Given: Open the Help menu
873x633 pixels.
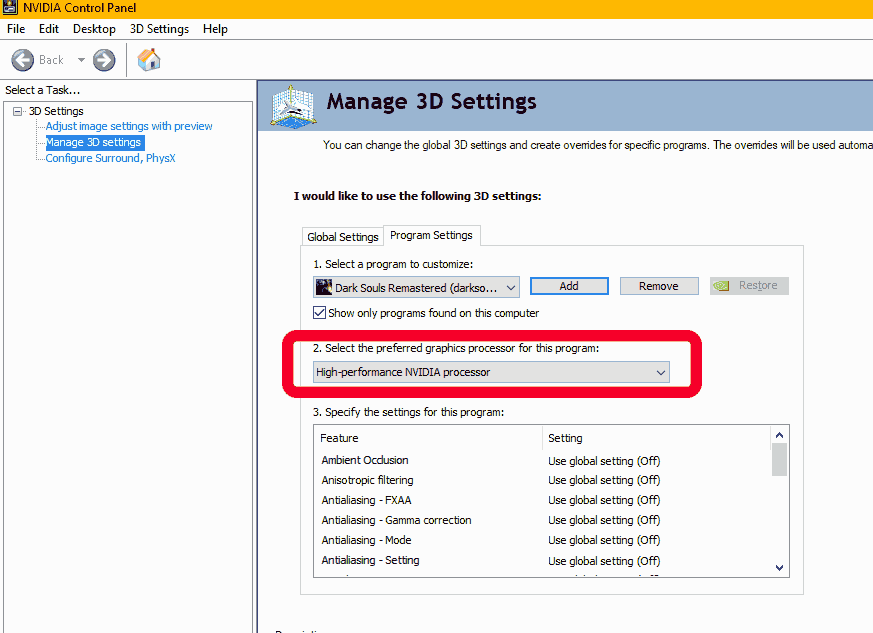Looking at the screenshot, I should tap(215, 29).
